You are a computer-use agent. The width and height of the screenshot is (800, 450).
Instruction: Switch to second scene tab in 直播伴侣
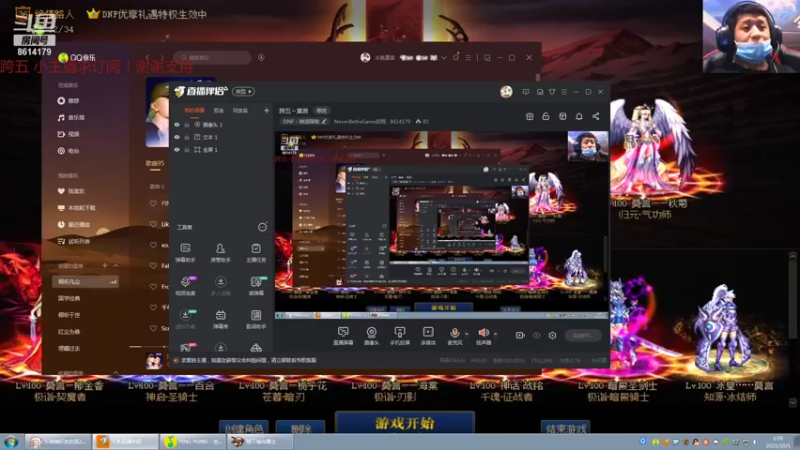coord(219,110)
